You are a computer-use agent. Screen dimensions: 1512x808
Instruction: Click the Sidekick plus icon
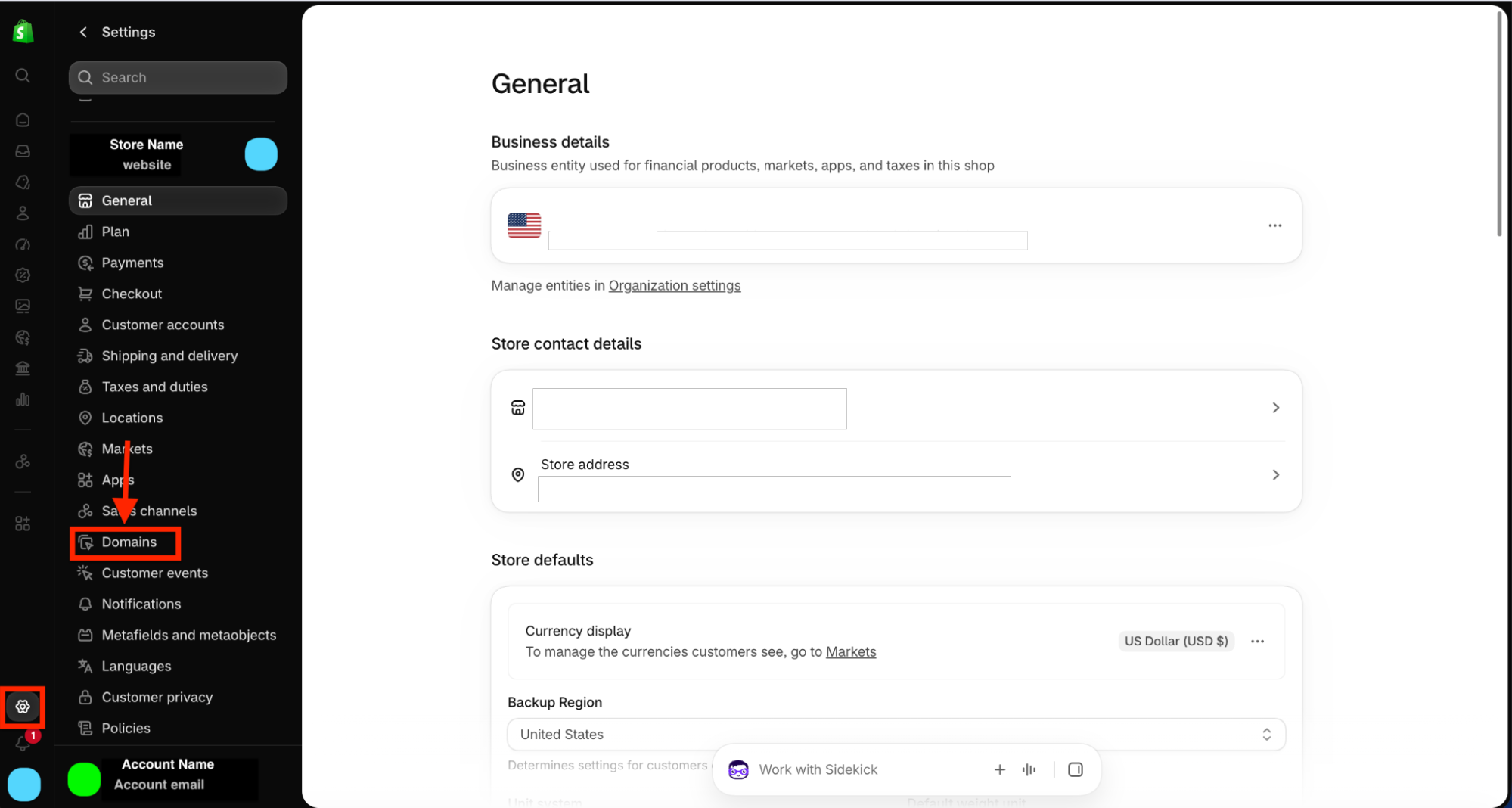pos(999,769)
